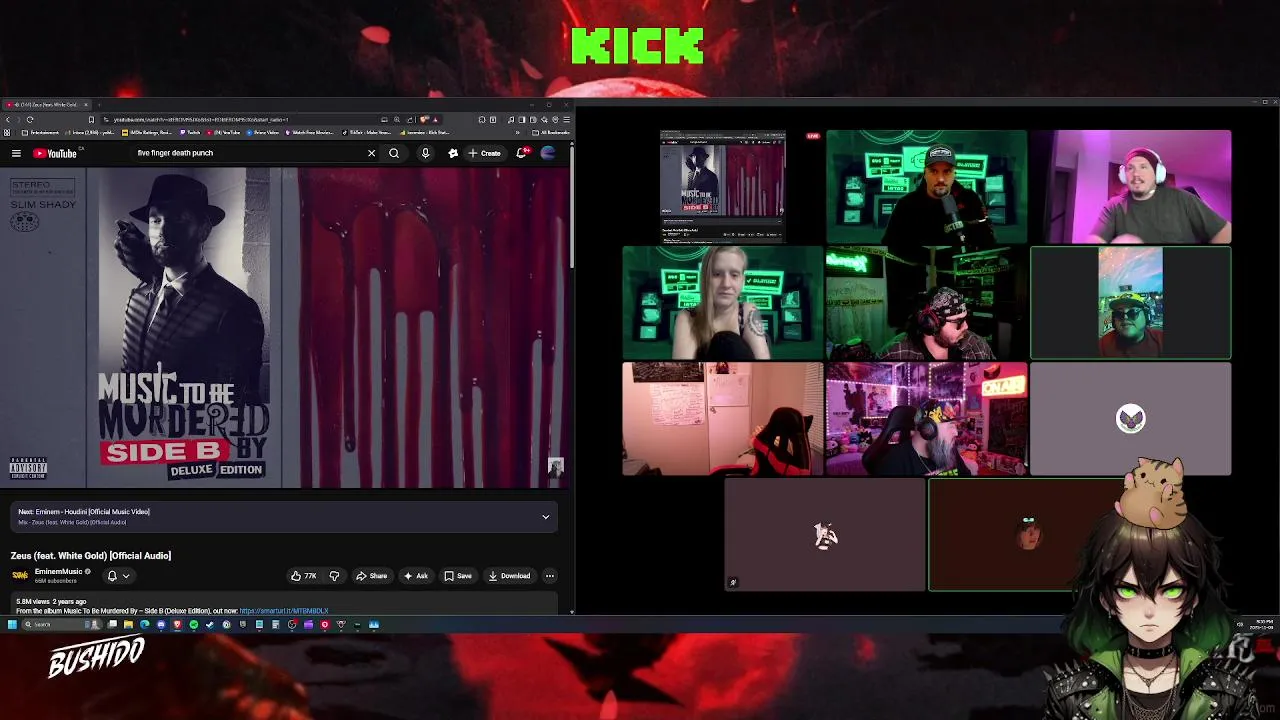Open the Prime Video bookmark
Screen dimensions: 1280x720
[262, 132]
